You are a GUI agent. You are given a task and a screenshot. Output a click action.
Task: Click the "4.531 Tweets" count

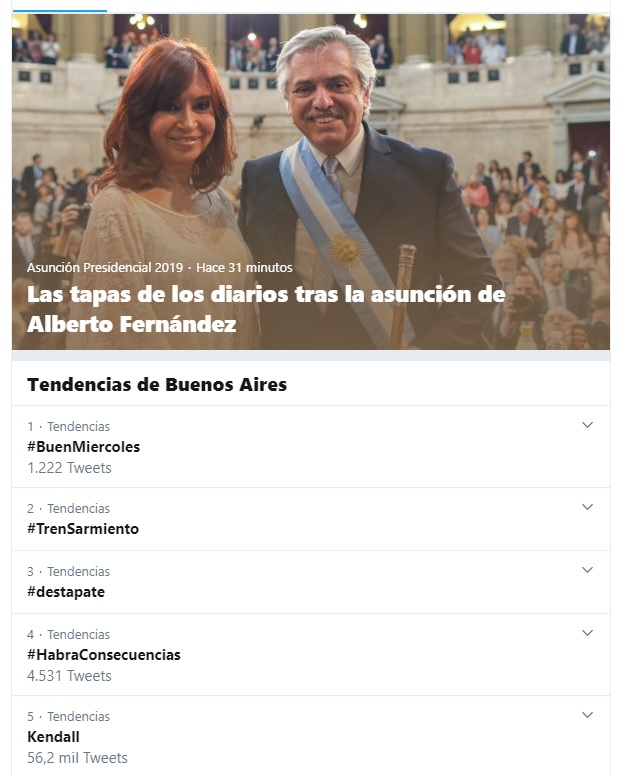(69, 676)
